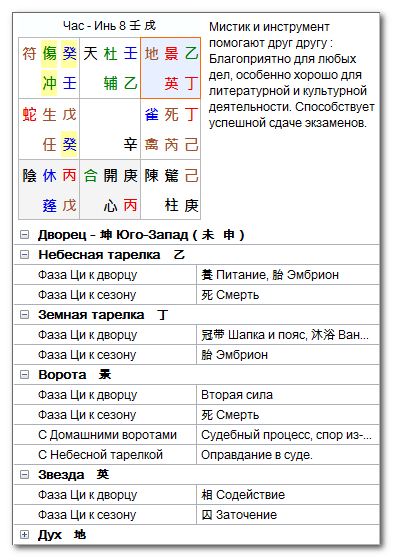Click value '養 Питание, 胎 Эмбрион'
Viewport: 393px width, 558px height.
270,275
